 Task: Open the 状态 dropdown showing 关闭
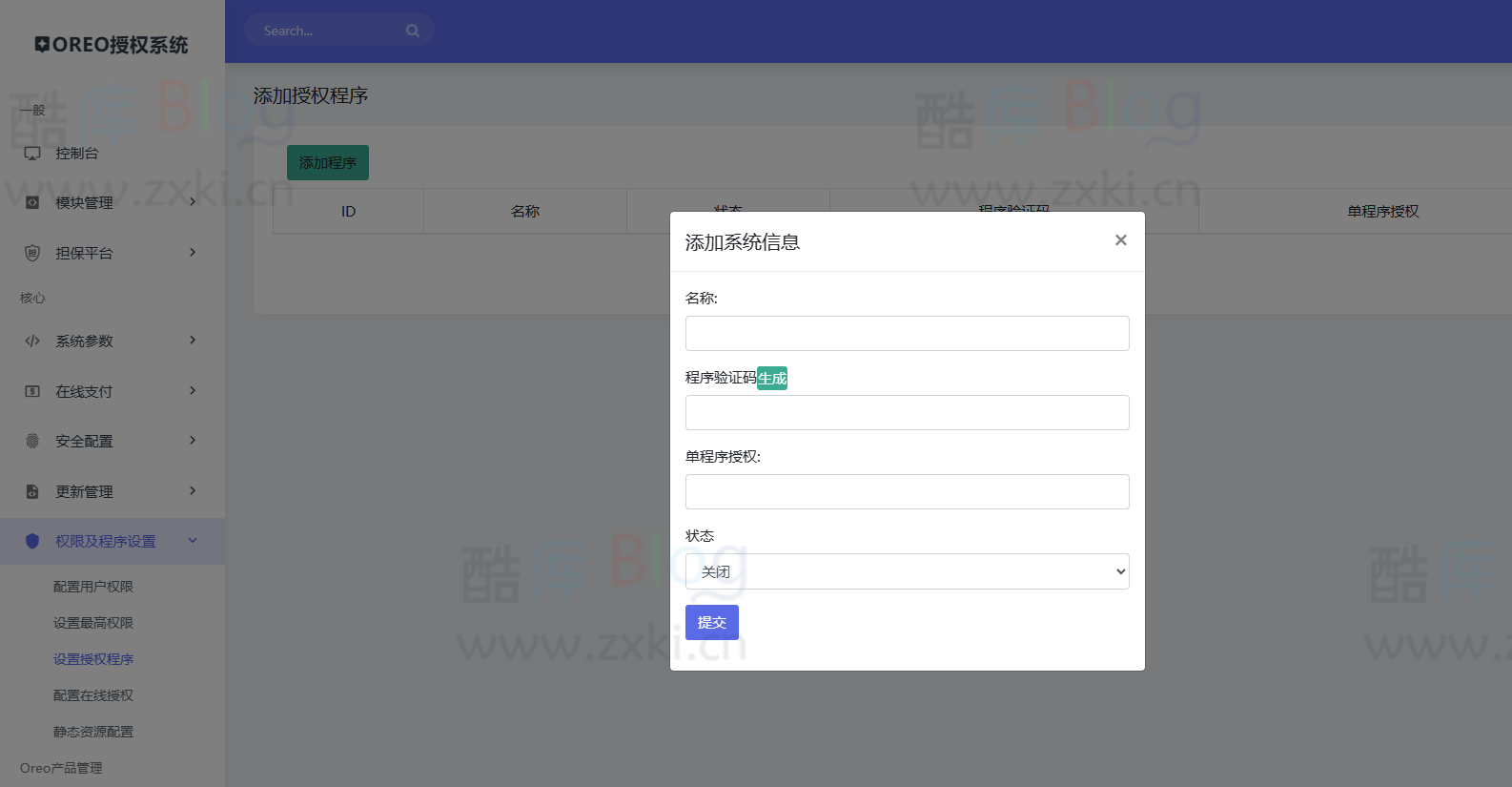point(907,571)
